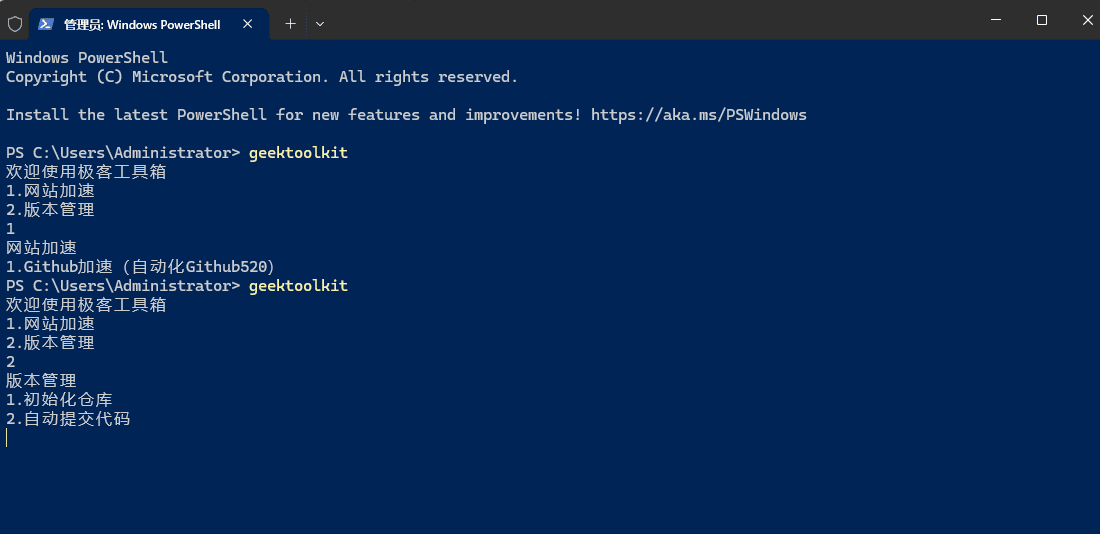Image resolution: width=1100 pixels, height=534 pixels.
Task: Expand the new tab profile dropdown
Action: pyautogui.click(x=320, y=24)
